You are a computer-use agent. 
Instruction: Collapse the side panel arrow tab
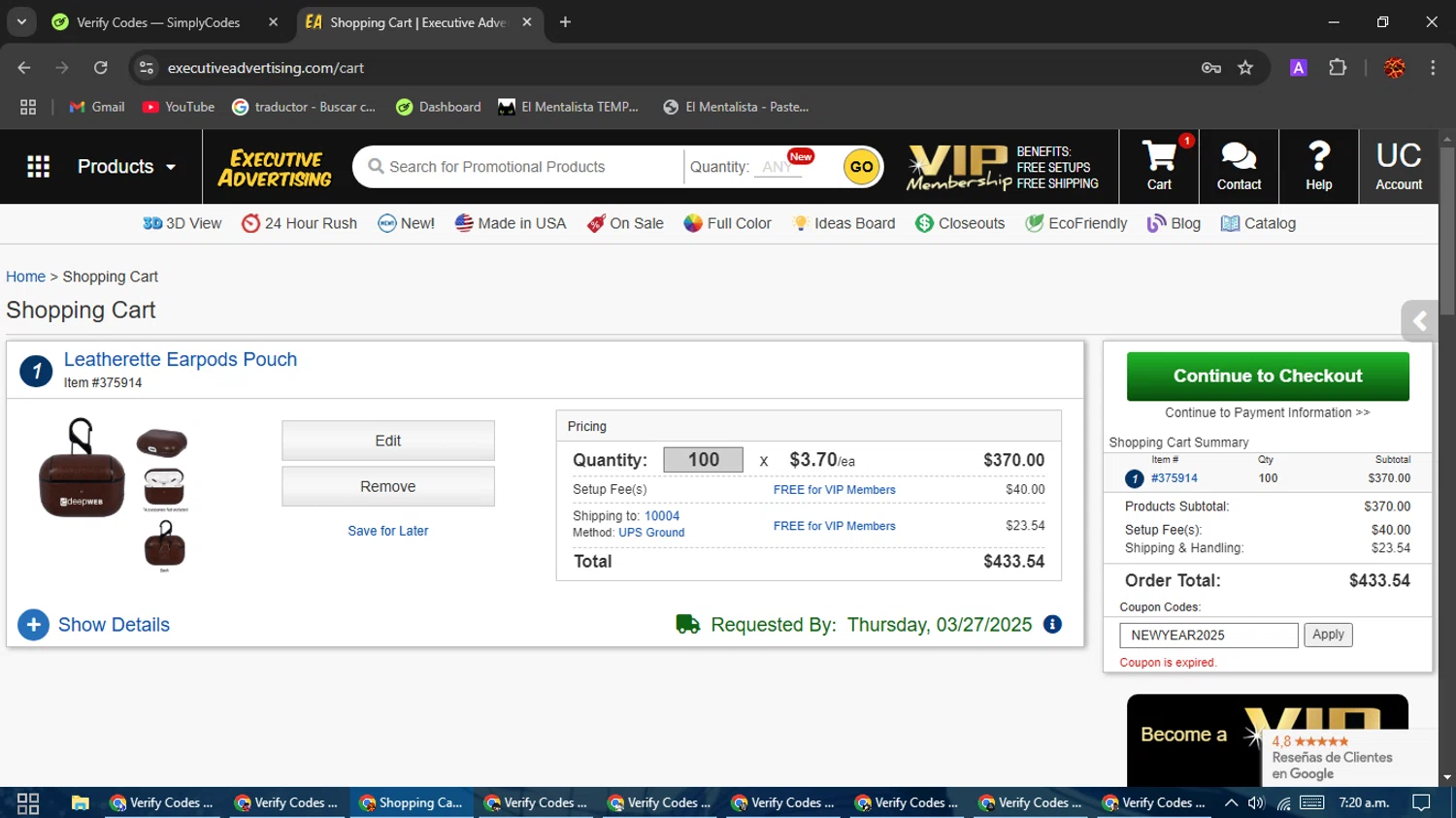(x=1419, y=321)
